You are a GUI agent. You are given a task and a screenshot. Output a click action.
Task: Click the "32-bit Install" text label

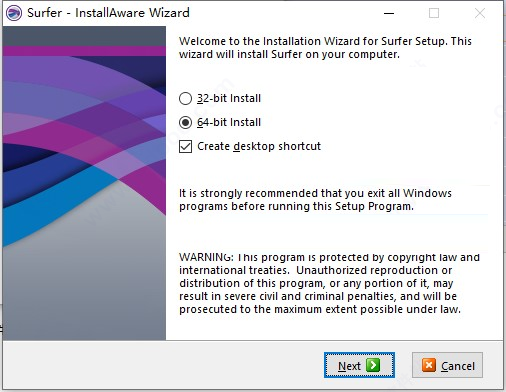click(229, 98)
